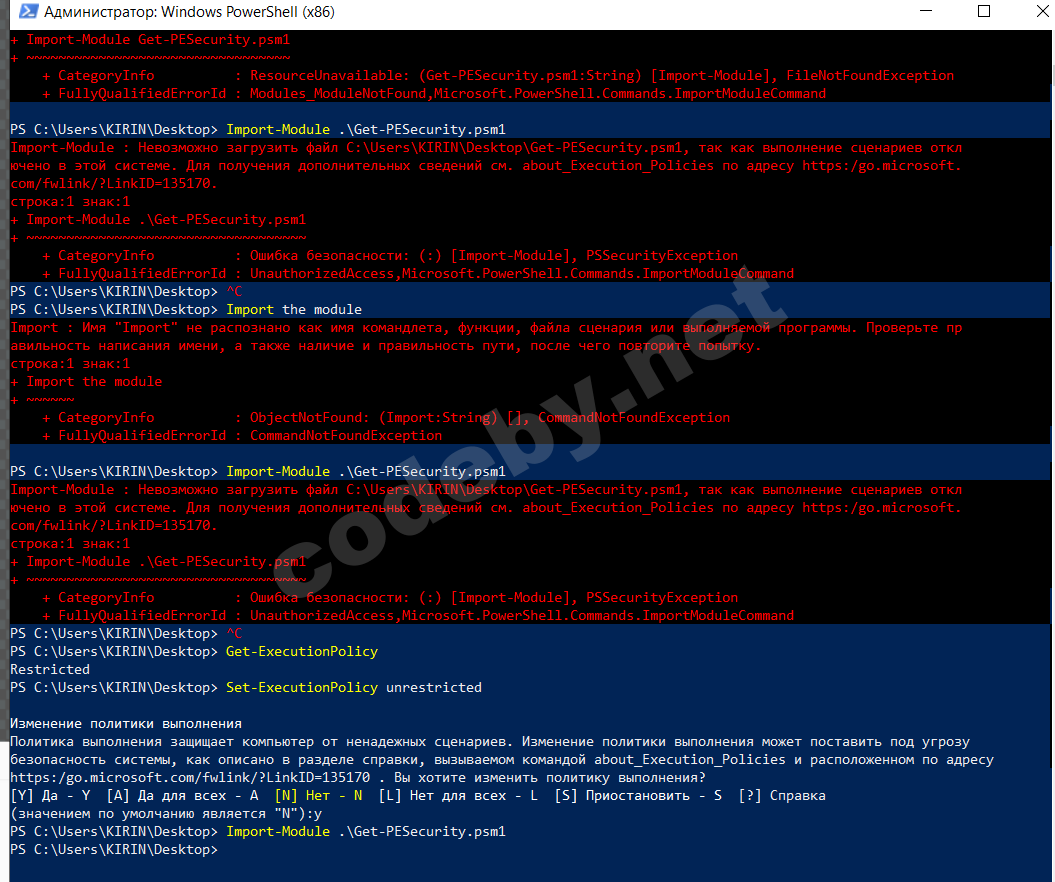The width and height of the screenshot is (1055, 882).
Task: Click the 'ResourceUnavailable: (Get-PESecurity.psm1:String)' CategoryInfo line
Action: pyautogui.click(x=498, y=75)
